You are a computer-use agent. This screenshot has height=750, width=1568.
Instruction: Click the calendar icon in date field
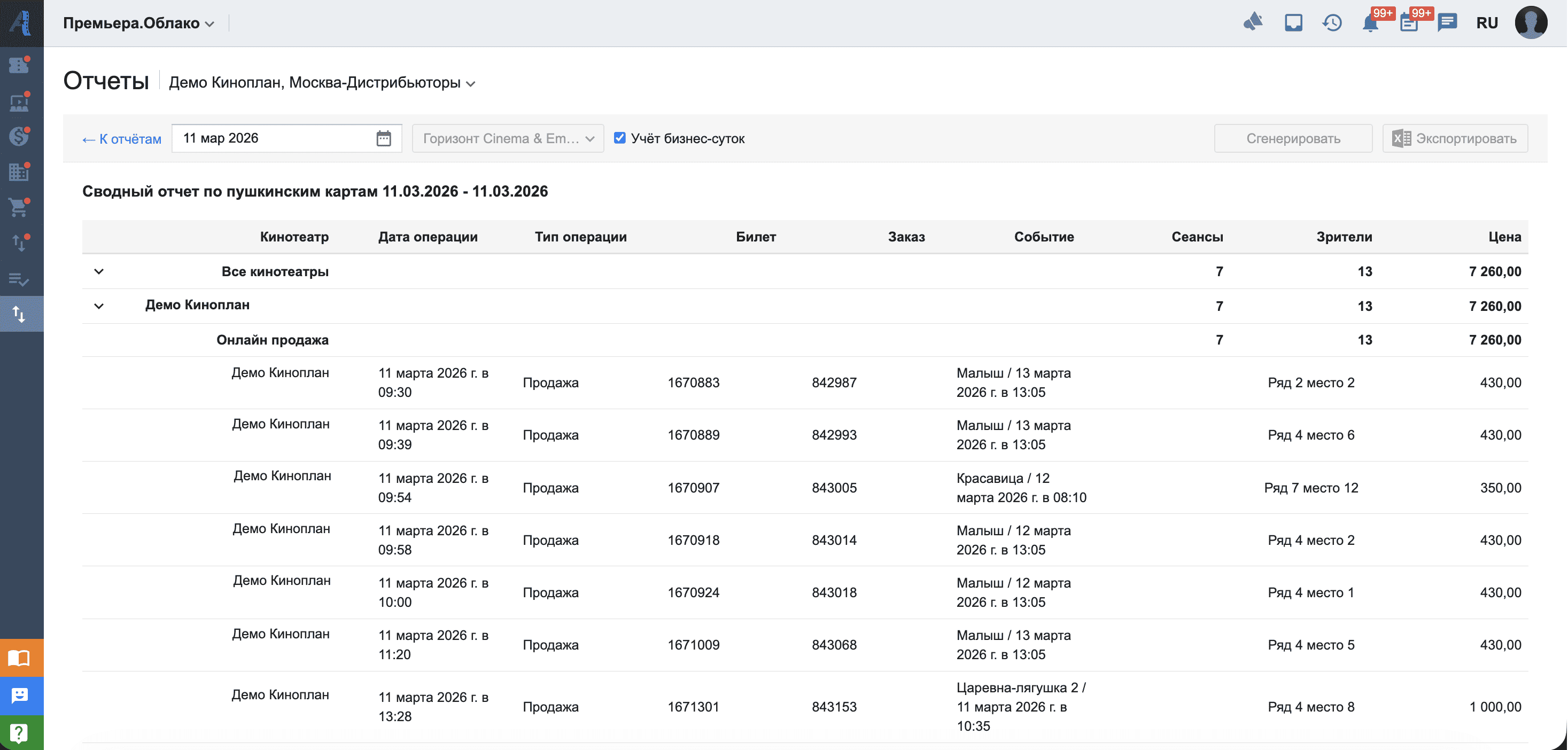coord(384,139)
